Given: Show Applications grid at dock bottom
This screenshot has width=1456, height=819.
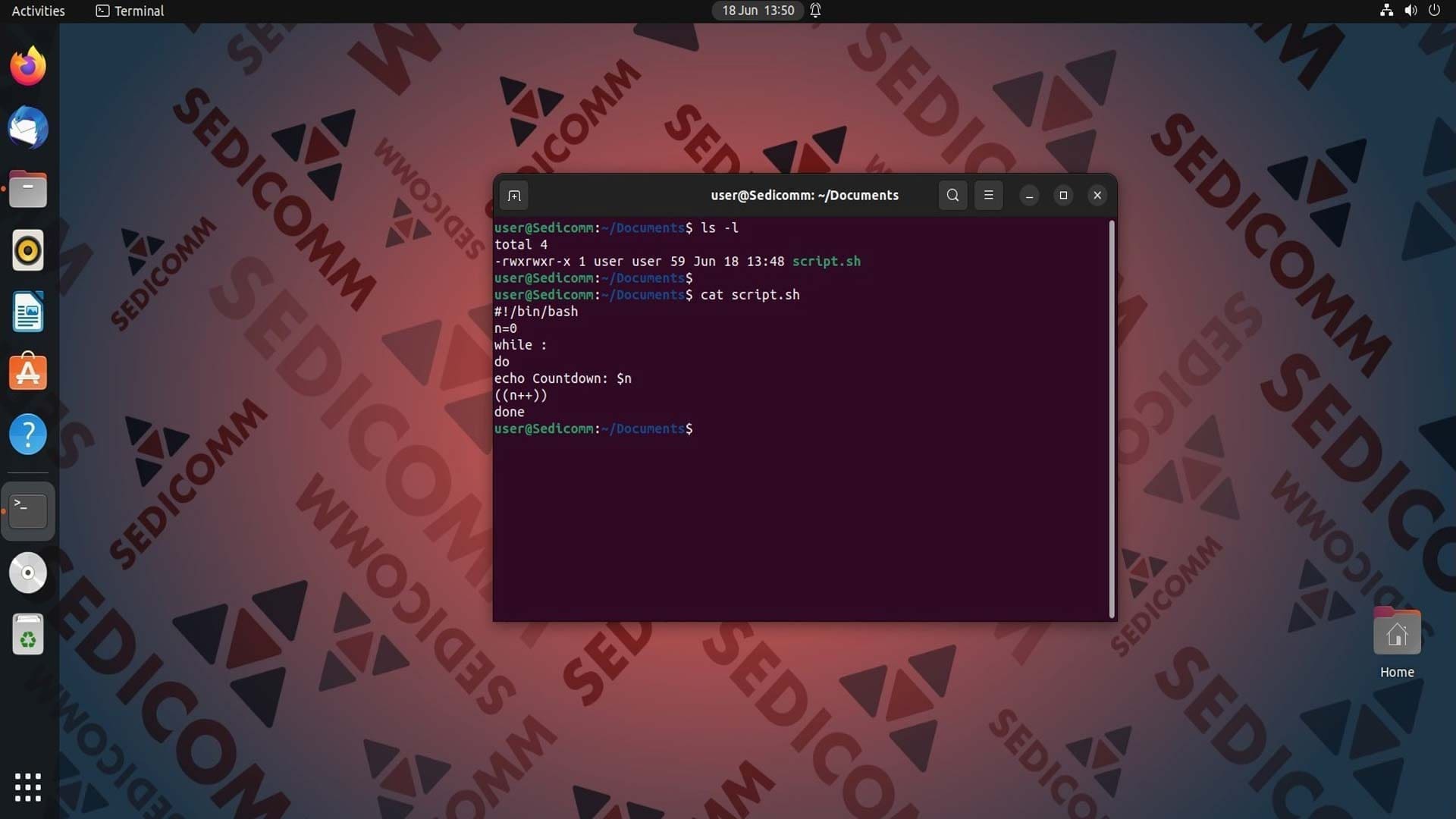Looking at the screenshot, I should 28,787.
